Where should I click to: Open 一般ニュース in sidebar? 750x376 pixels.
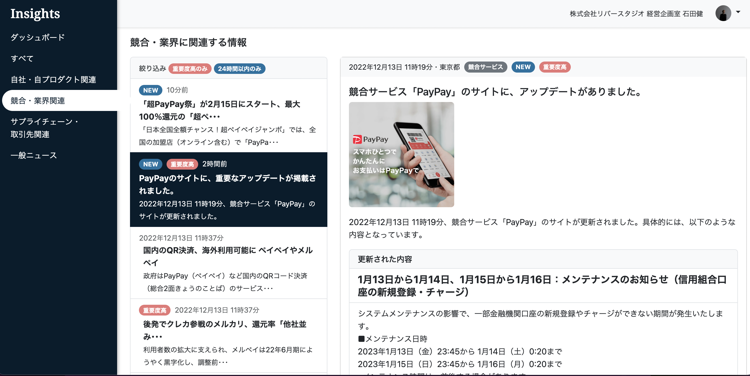tap(33, 155)
